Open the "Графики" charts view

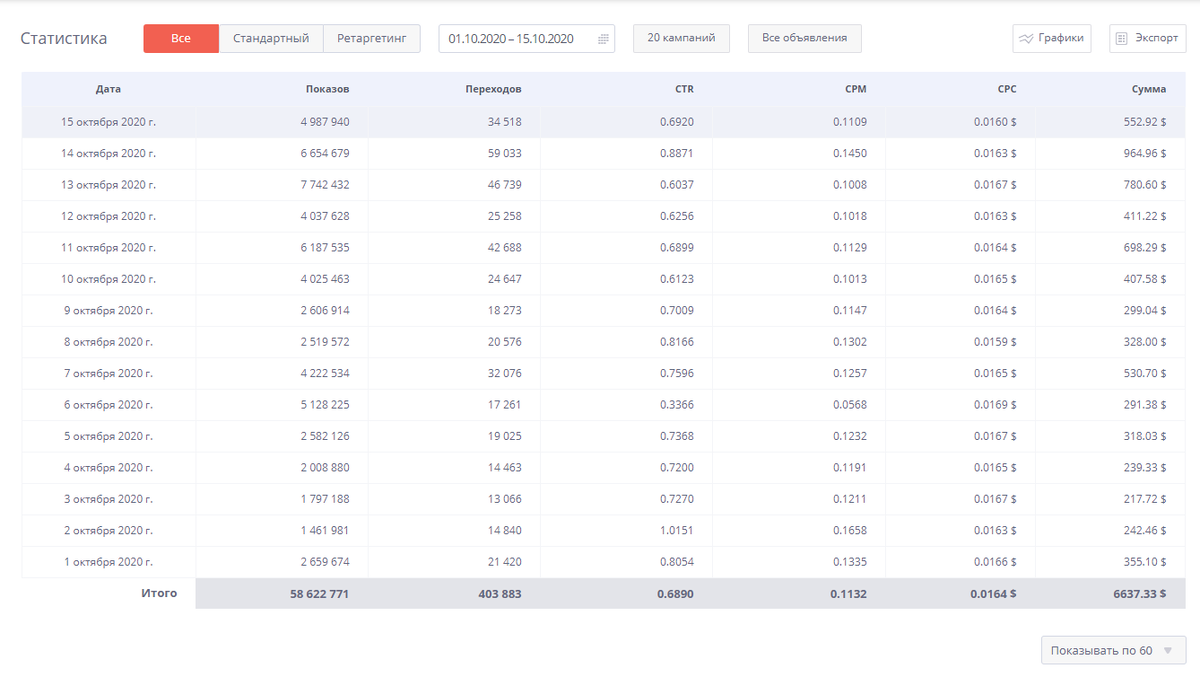(x=1052, y=39)
